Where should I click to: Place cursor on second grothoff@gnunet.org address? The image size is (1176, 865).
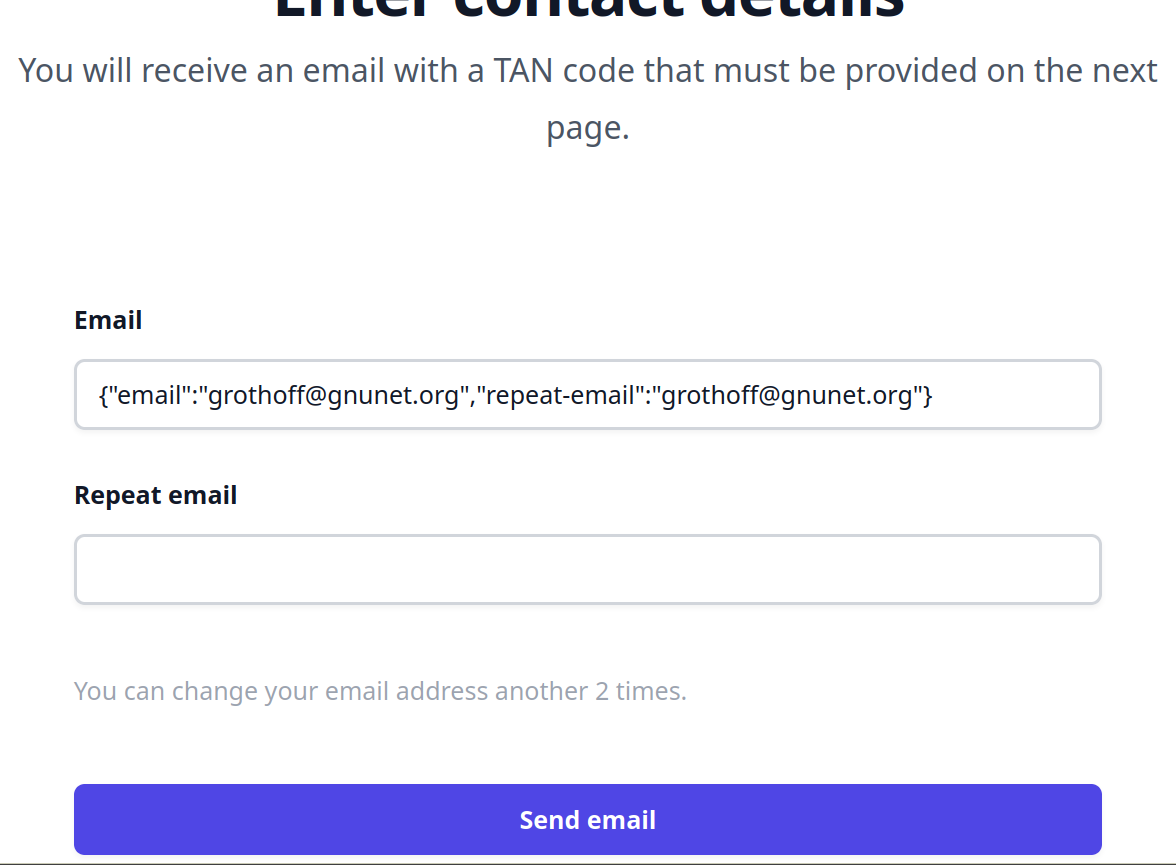tap(788, 396)
